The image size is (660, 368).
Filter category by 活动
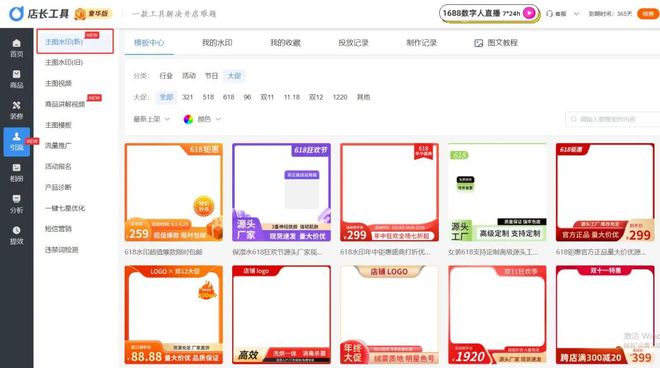tap(189, 76)
